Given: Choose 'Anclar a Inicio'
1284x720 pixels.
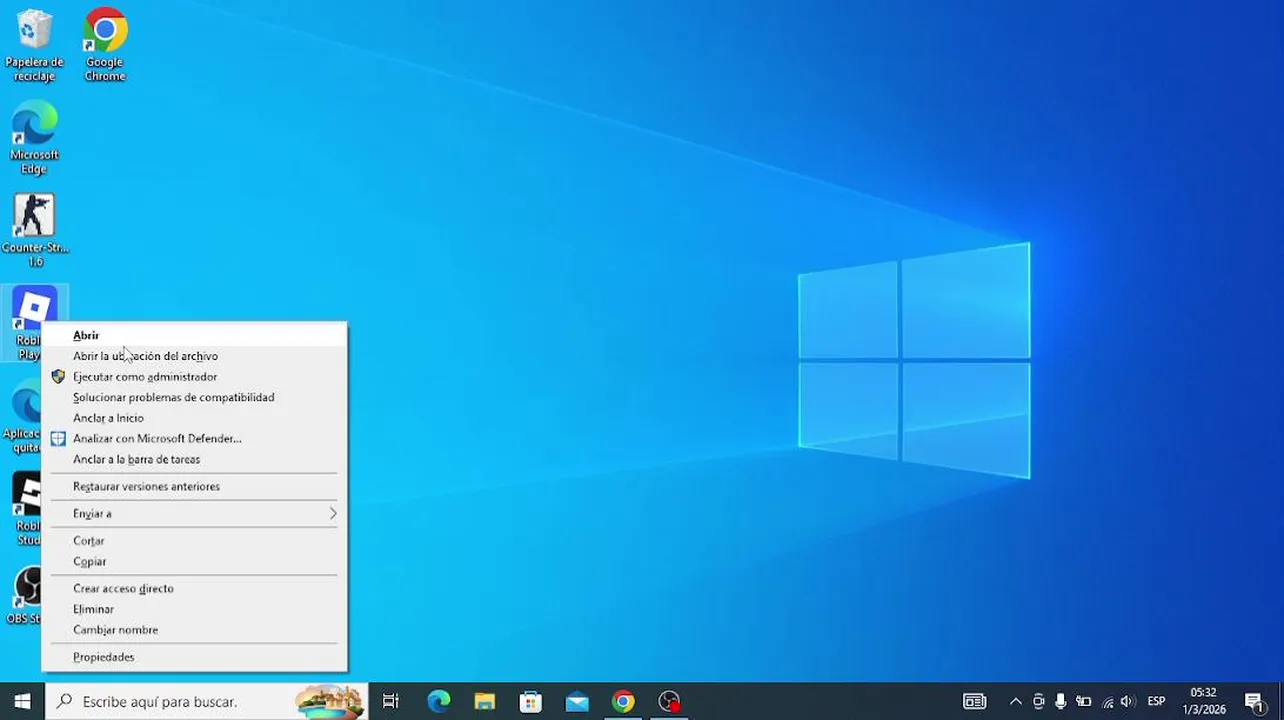Looking at the screenshot, I should [194, 418].
